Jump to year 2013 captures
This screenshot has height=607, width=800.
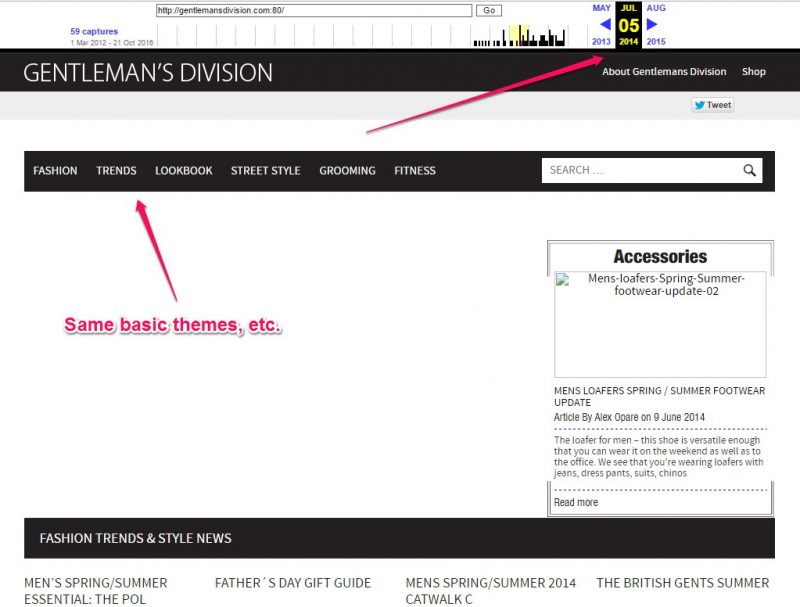pos(601,42)
